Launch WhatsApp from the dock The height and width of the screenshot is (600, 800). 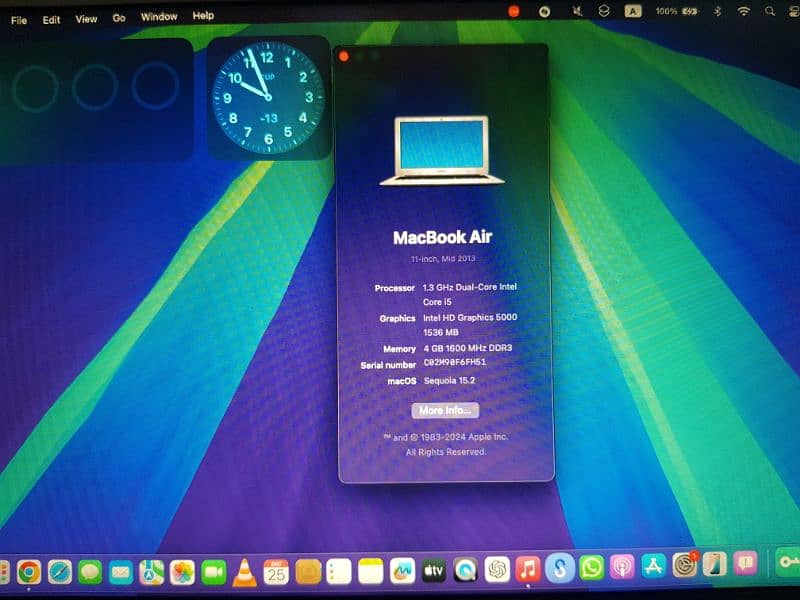pos(592,569)
